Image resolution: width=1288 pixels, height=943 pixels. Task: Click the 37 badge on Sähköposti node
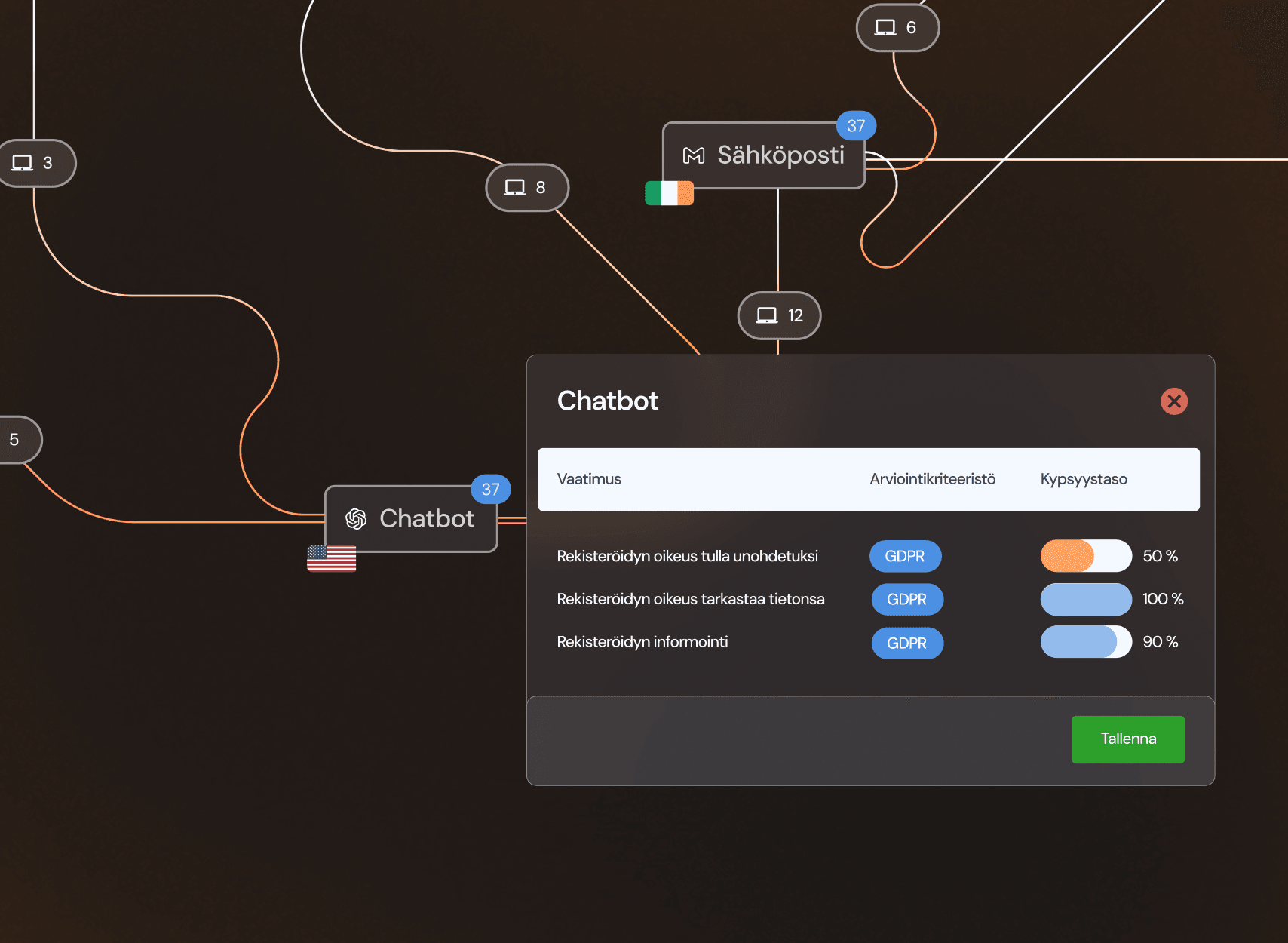click(x=856, y=126)
